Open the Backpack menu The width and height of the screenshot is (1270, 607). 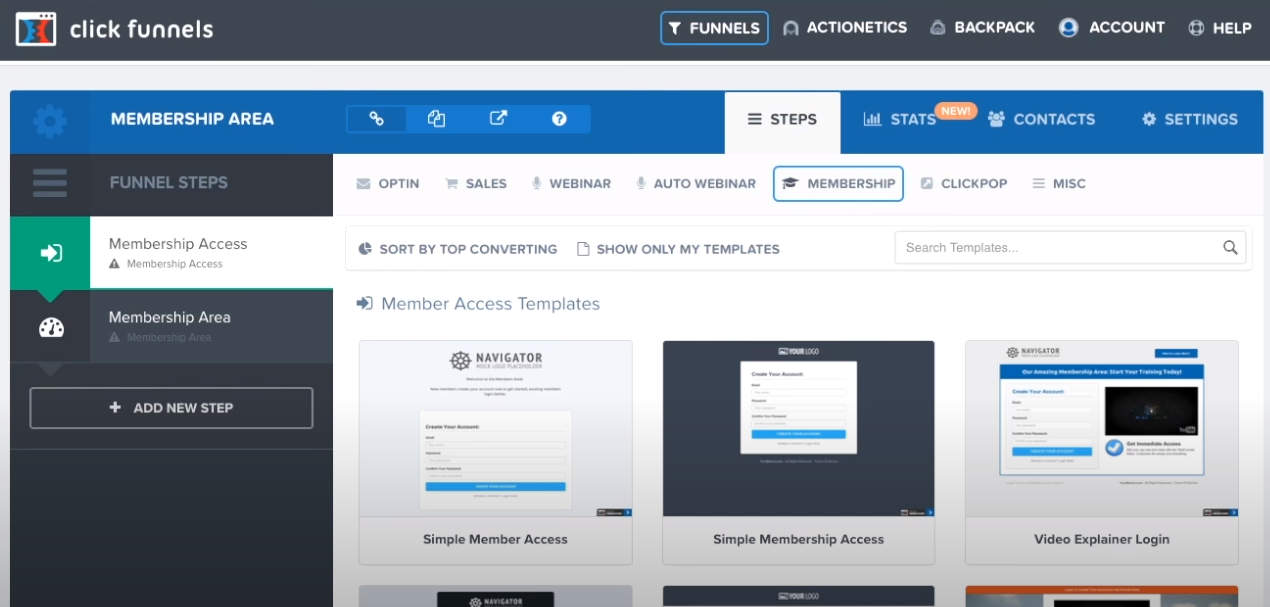click(982, 28)
